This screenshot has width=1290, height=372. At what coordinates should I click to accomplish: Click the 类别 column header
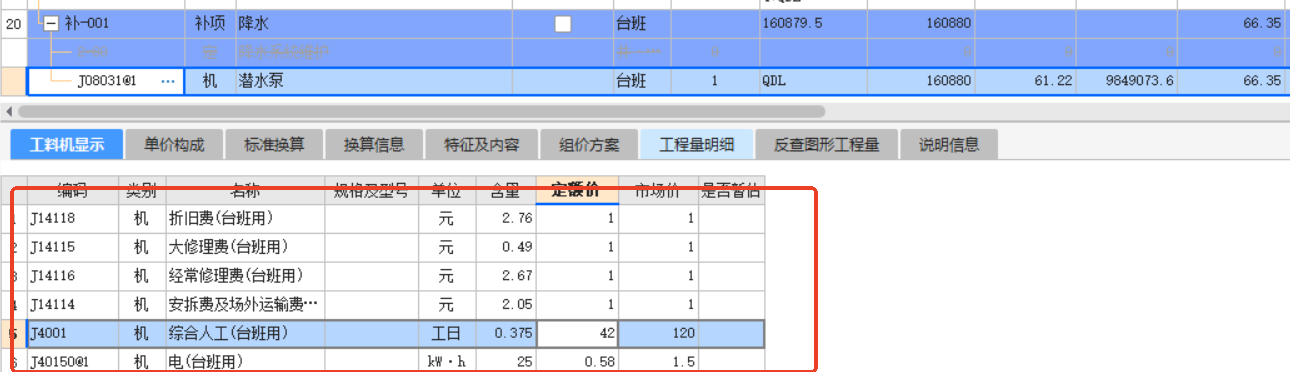pos(143,189)
